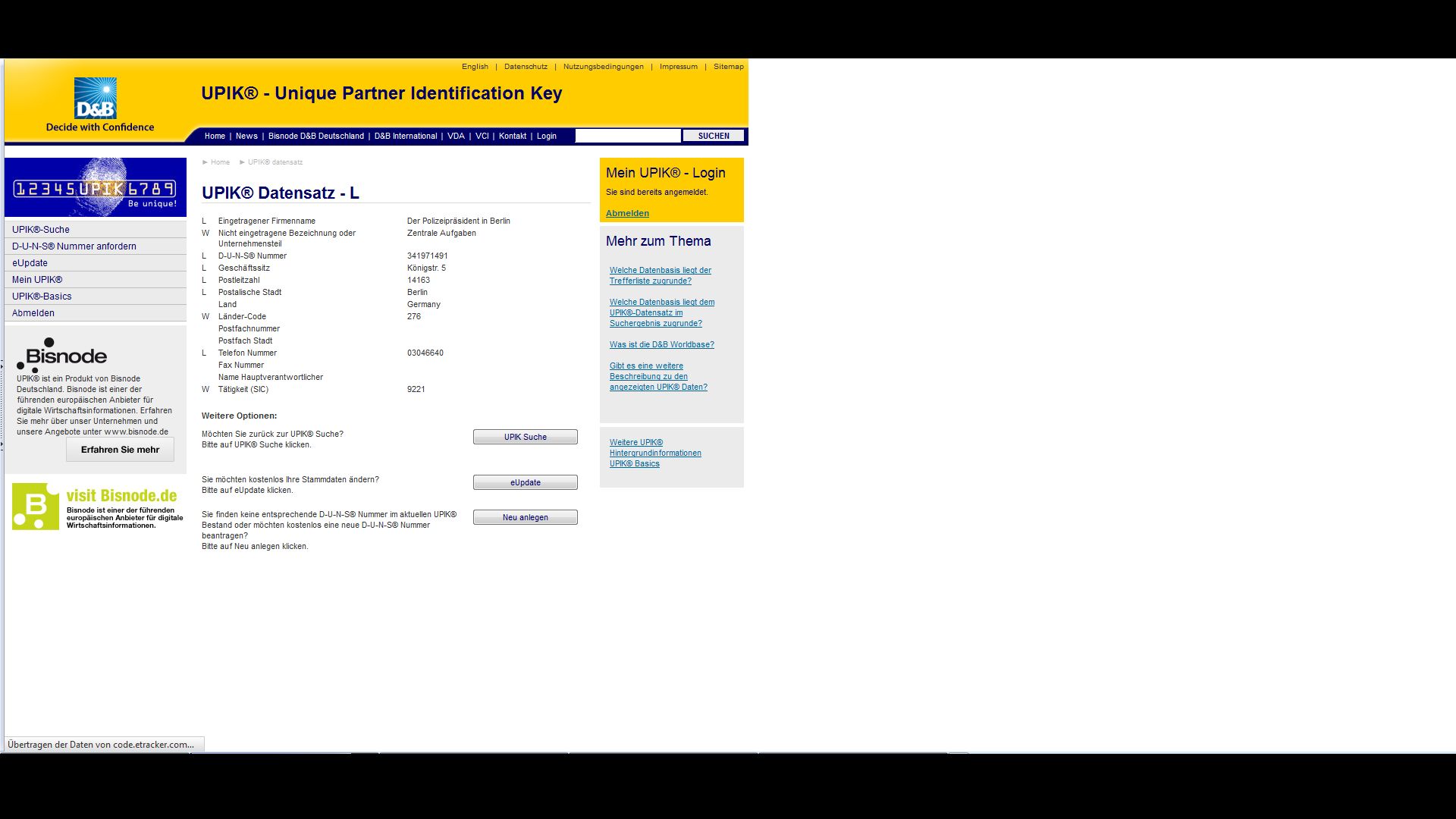
Task: Open the Impressum link
Action: tap(678, 67)
